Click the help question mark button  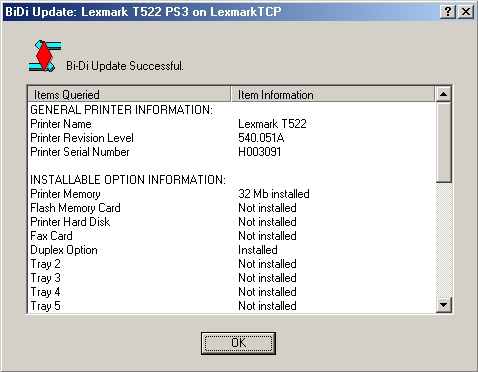(x=448, y=12)
